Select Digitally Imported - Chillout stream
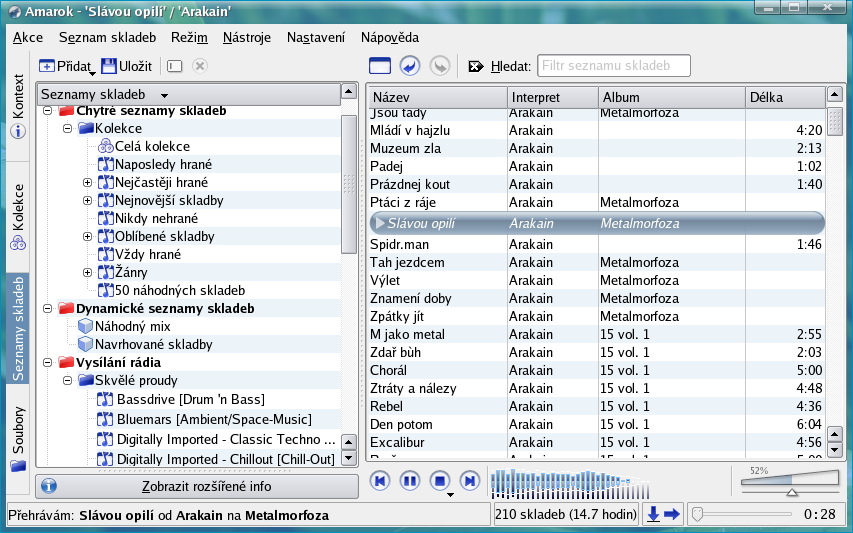Screen dimensions: 853x533 point(226,459)
